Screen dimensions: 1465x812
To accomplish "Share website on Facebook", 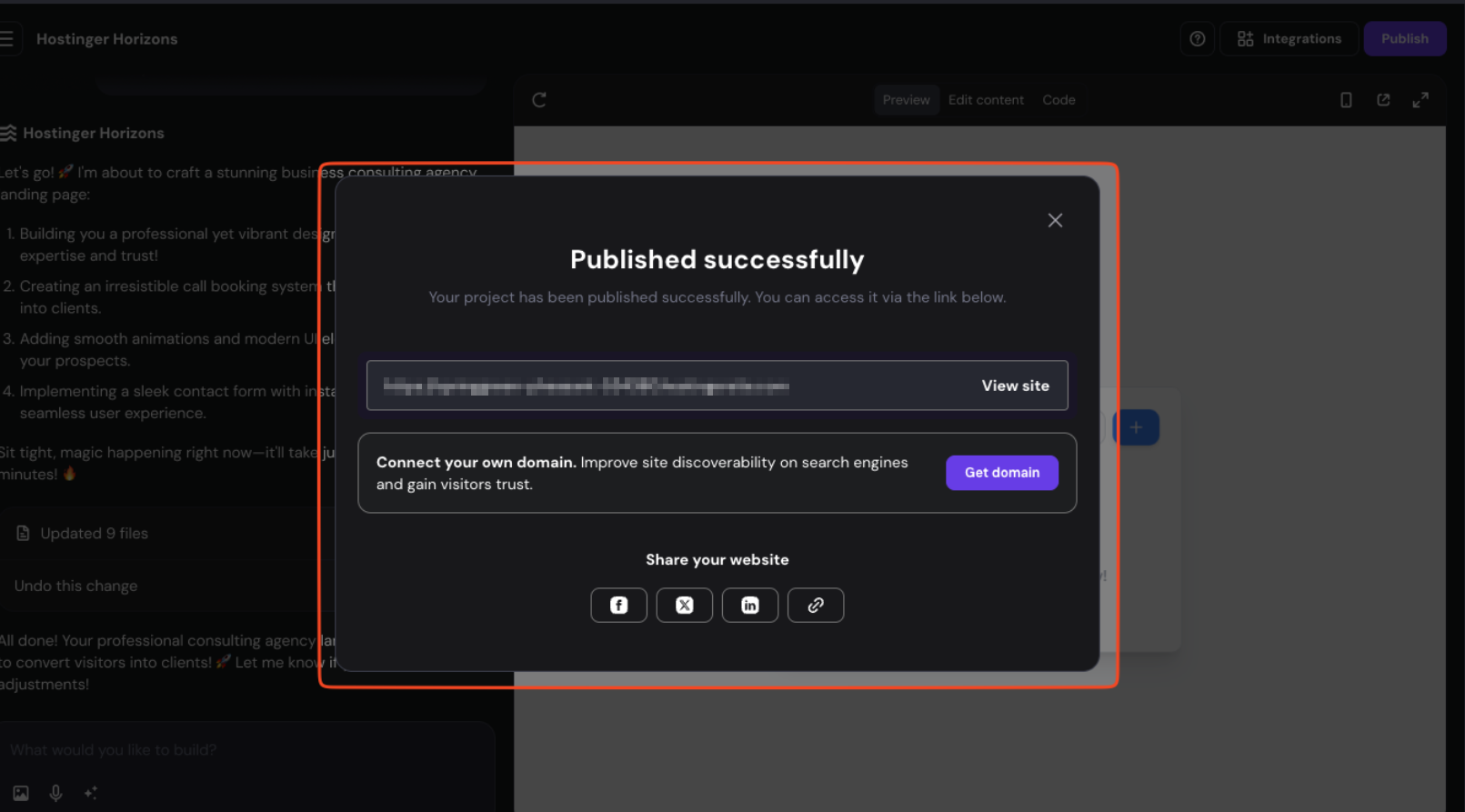I will coord(618,606).
